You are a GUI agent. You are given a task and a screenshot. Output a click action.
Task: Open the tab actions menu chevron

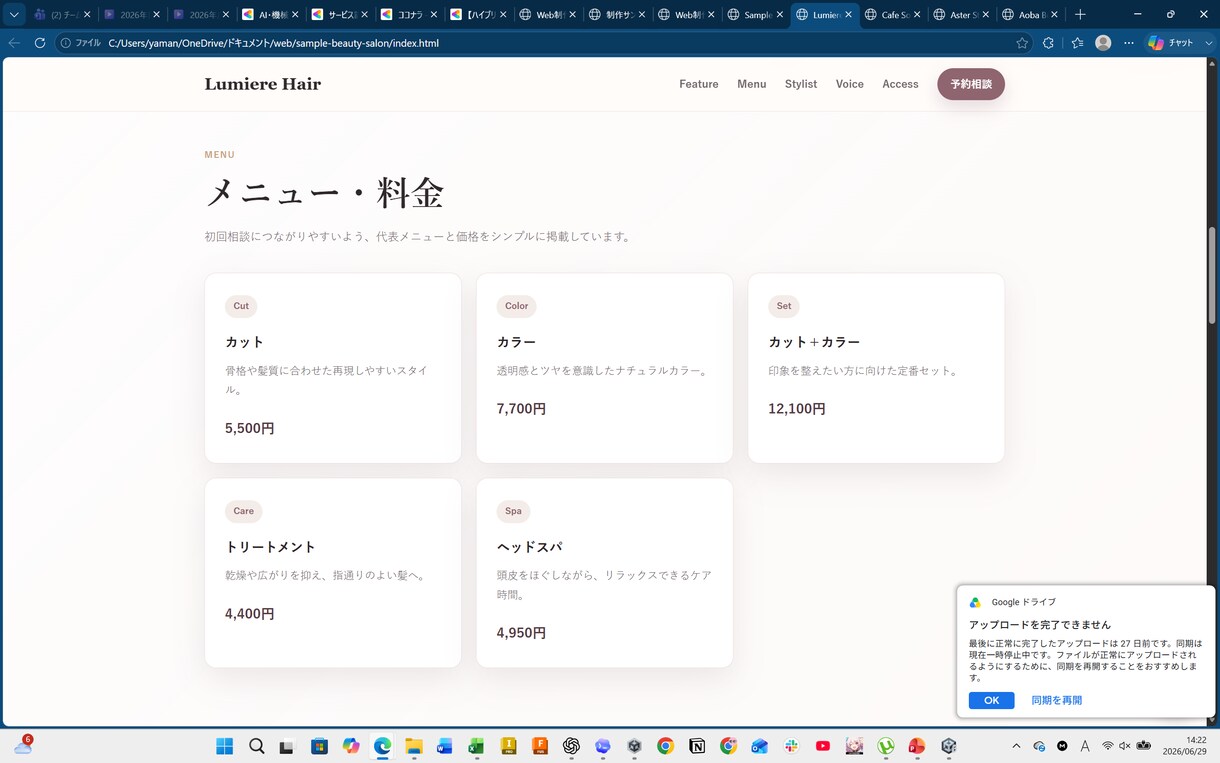[x=14, y=15]
